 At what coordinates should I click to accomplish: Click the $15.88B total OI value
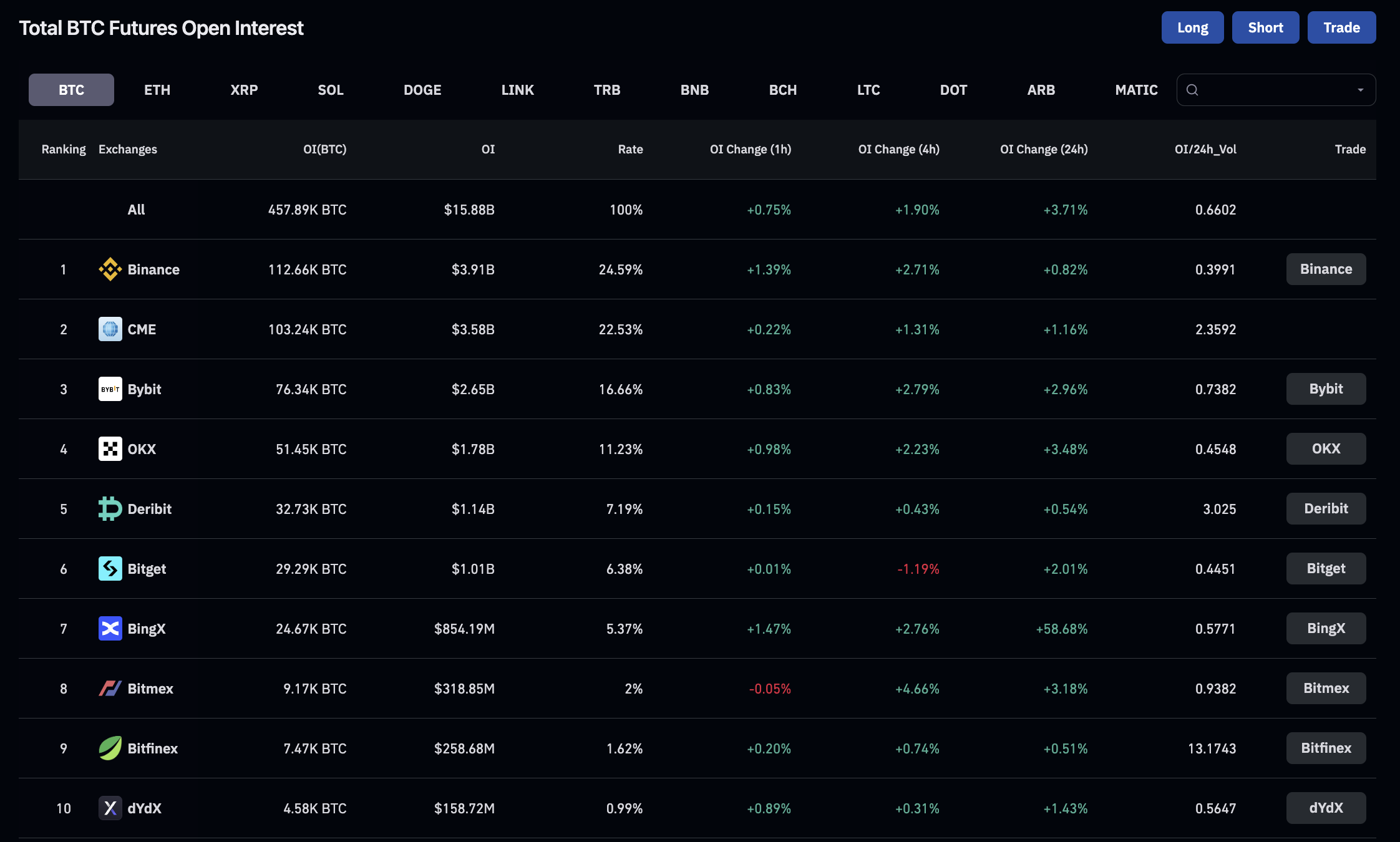(469, 210)
